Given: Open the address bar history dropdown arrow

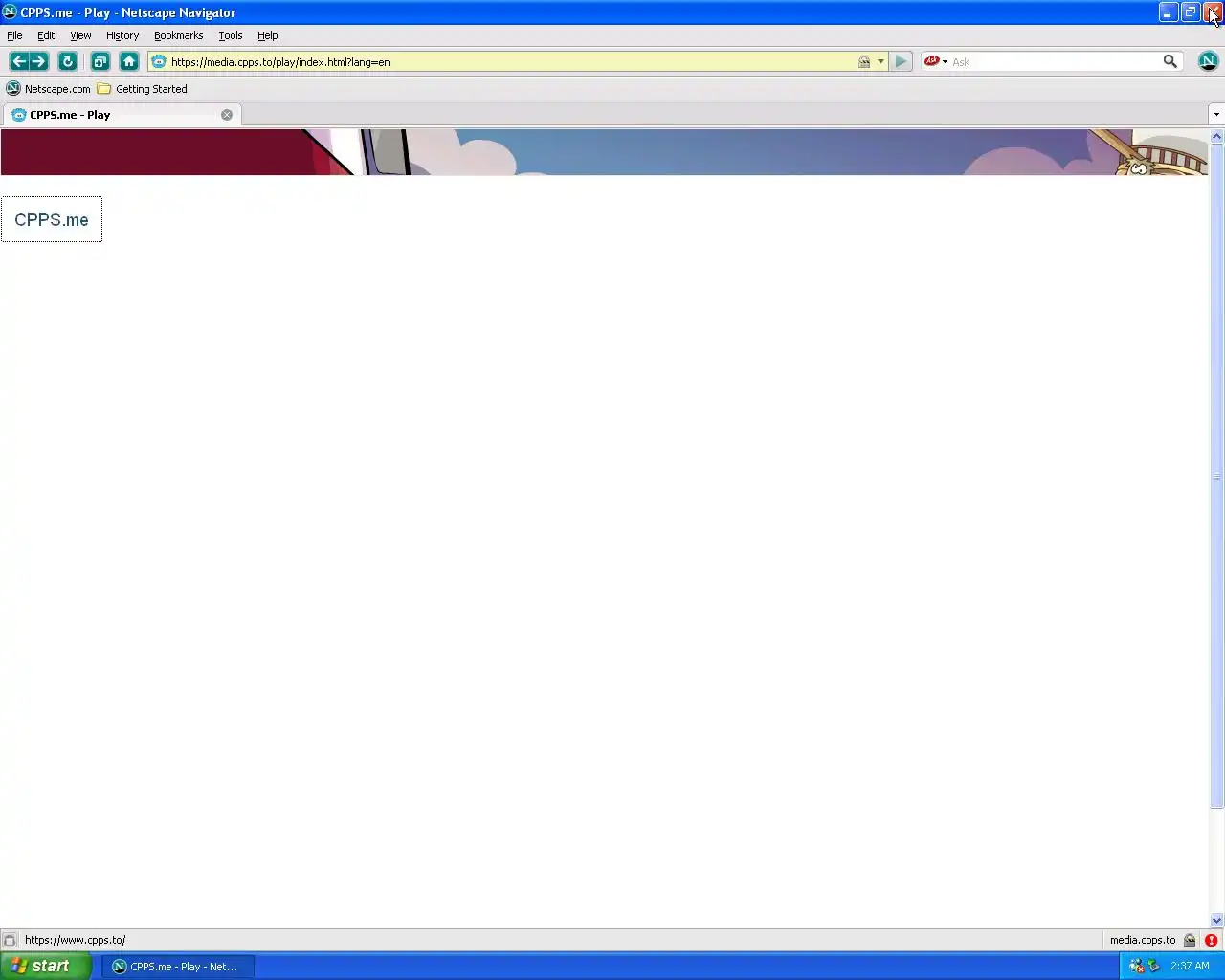Looking at the screenshot, I should click(880, 61).
